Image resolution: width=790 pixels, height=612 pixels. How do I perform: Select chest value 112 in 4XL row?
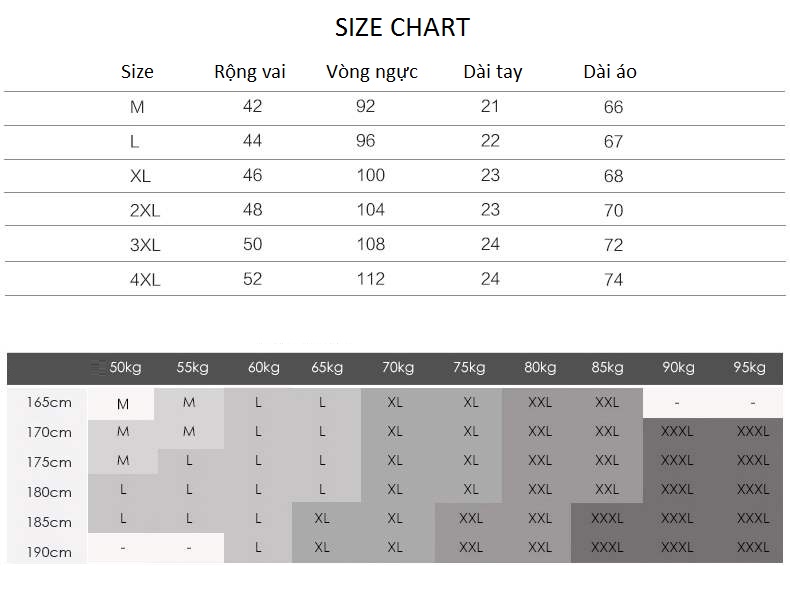(370, 279)
